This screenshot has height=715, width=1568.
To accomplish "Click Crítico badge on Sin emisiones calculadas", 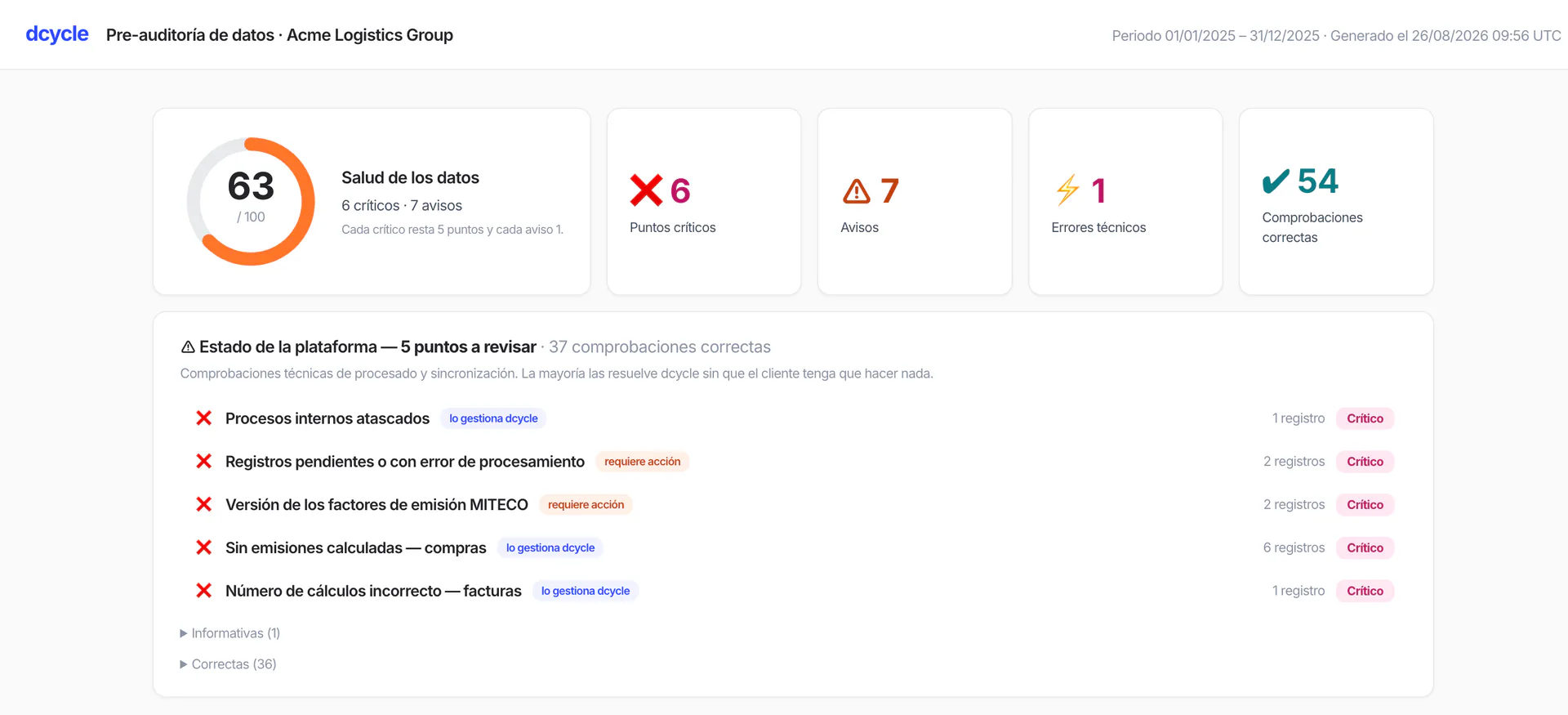I will [1365, 547].
